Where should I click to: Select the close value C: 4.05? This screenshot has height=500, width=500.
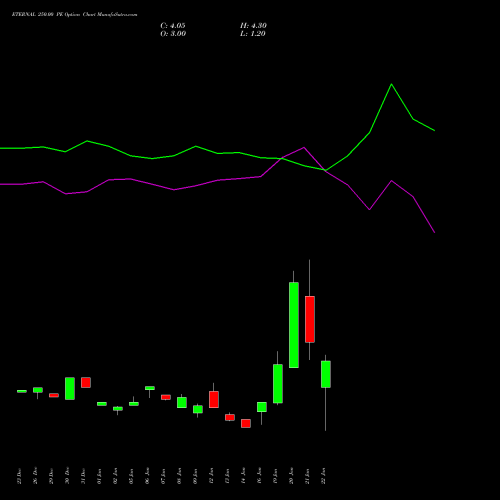[x=173, y=26]
